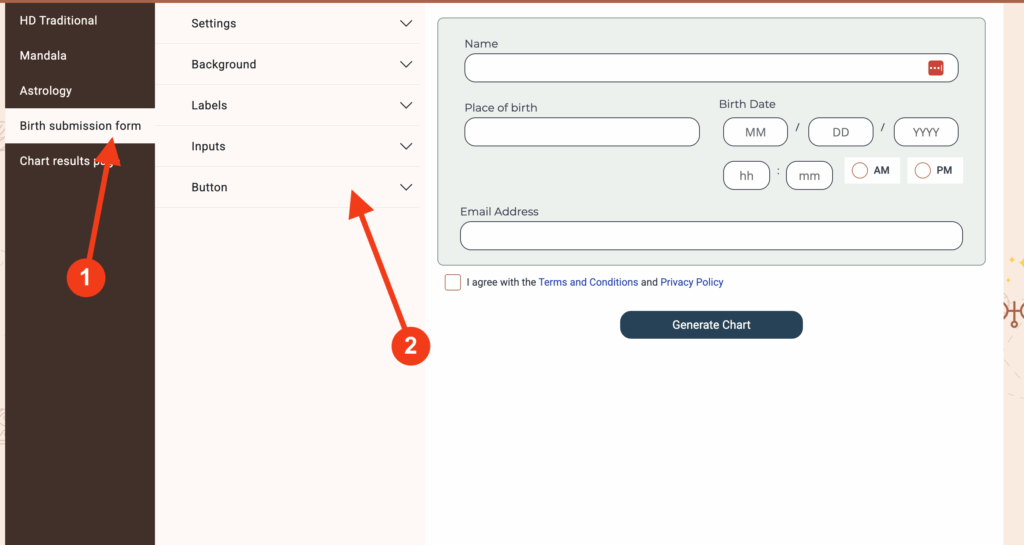
Task: Open the Privacy Policy link
Action: coord(691,282)
